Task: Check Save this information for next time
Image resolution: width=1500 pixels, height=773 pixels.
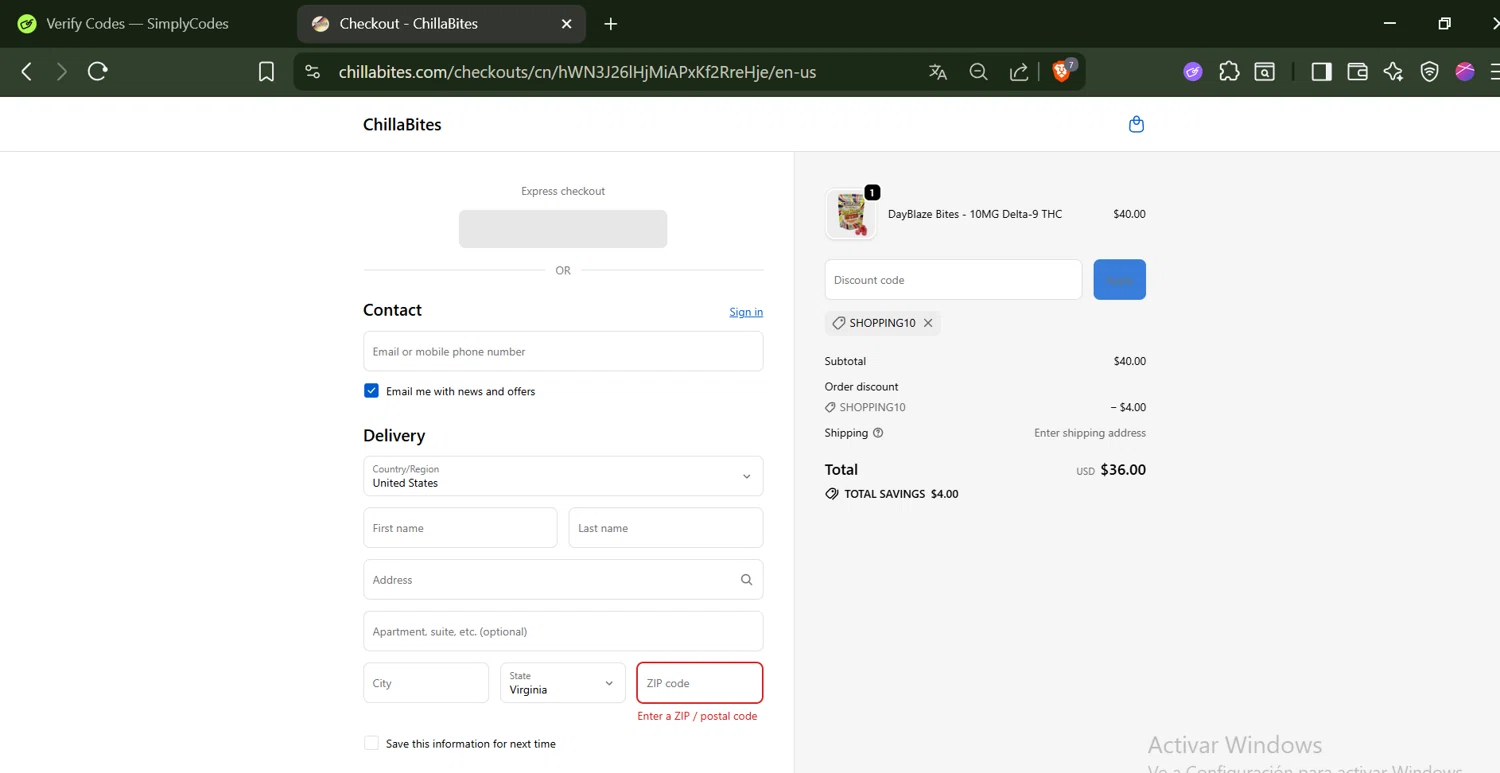Action: 371,743
